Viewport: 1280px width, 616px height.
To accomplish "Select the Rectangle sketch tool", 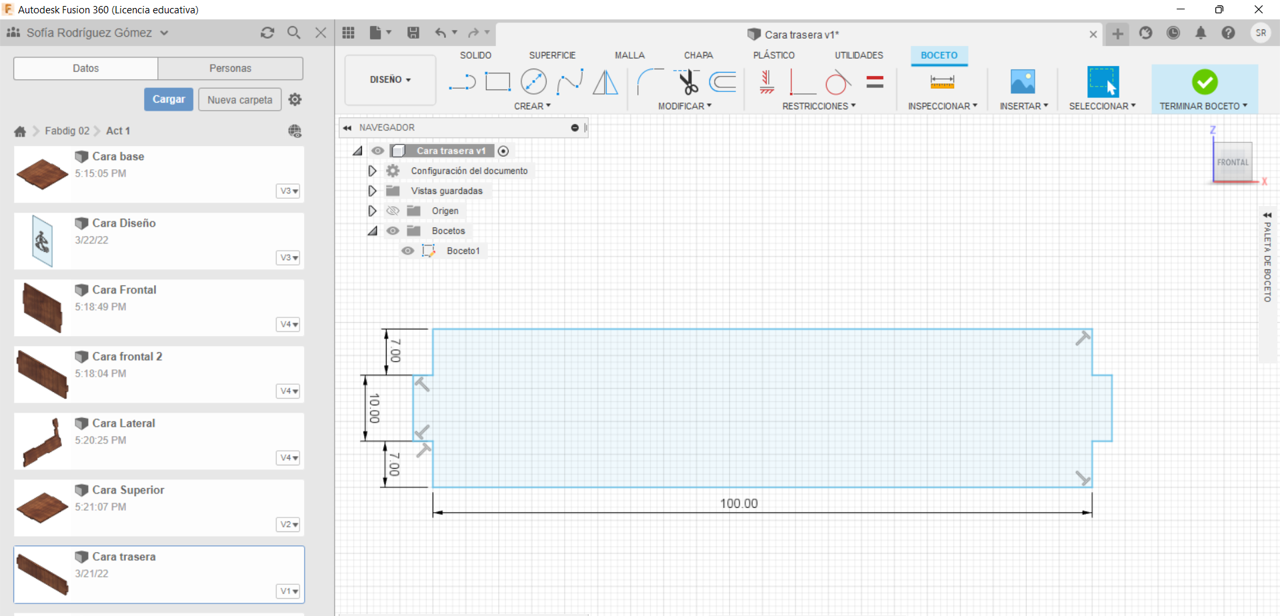I will tap(498, 82).
